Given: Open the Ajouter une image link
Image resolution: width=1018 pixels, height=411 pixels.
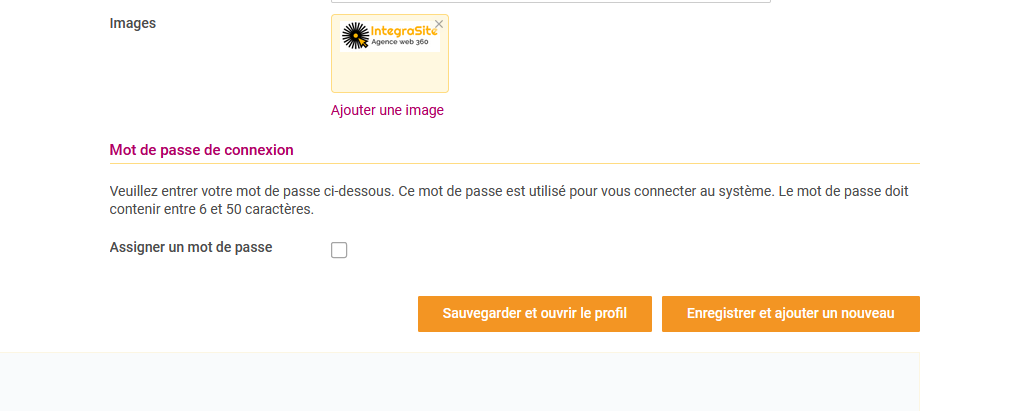Looking at the screenshot, I should pyautogui.click(x=387, y=110).
